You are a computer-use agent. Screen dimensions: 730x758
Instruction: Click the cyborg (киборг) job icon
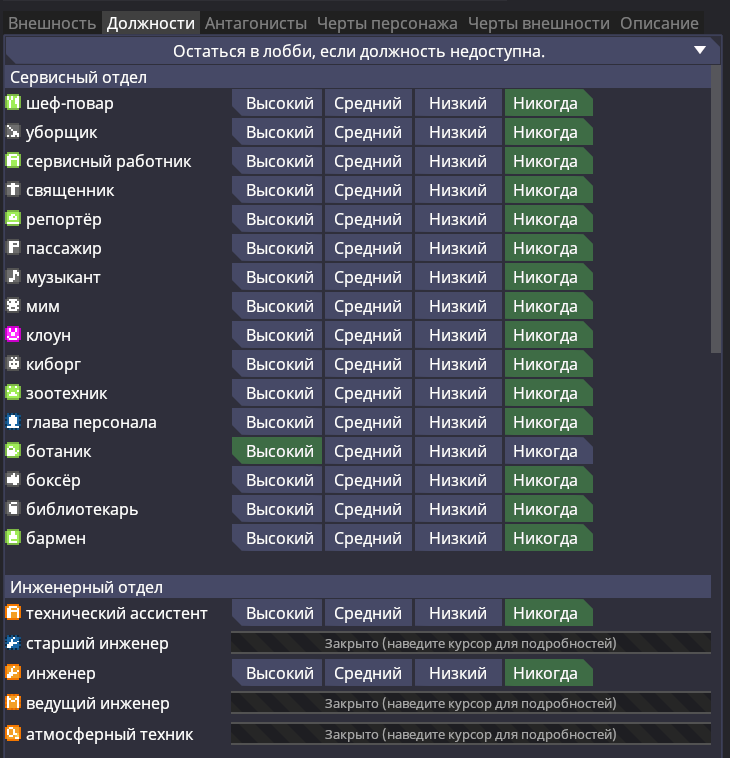tap(13, 364)
